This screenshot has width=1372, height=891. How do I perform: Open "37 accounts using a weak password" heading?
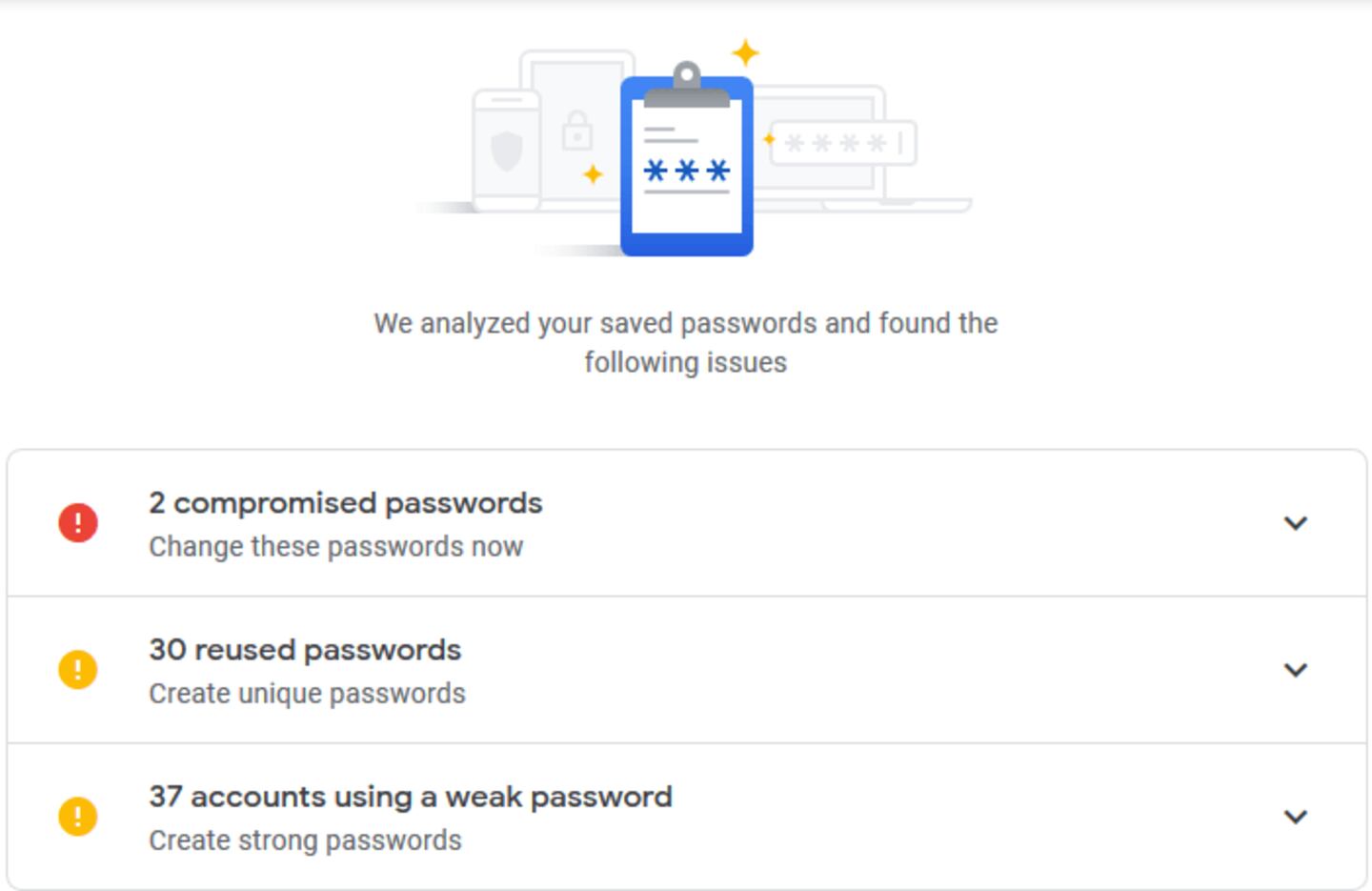click(411, 797)
